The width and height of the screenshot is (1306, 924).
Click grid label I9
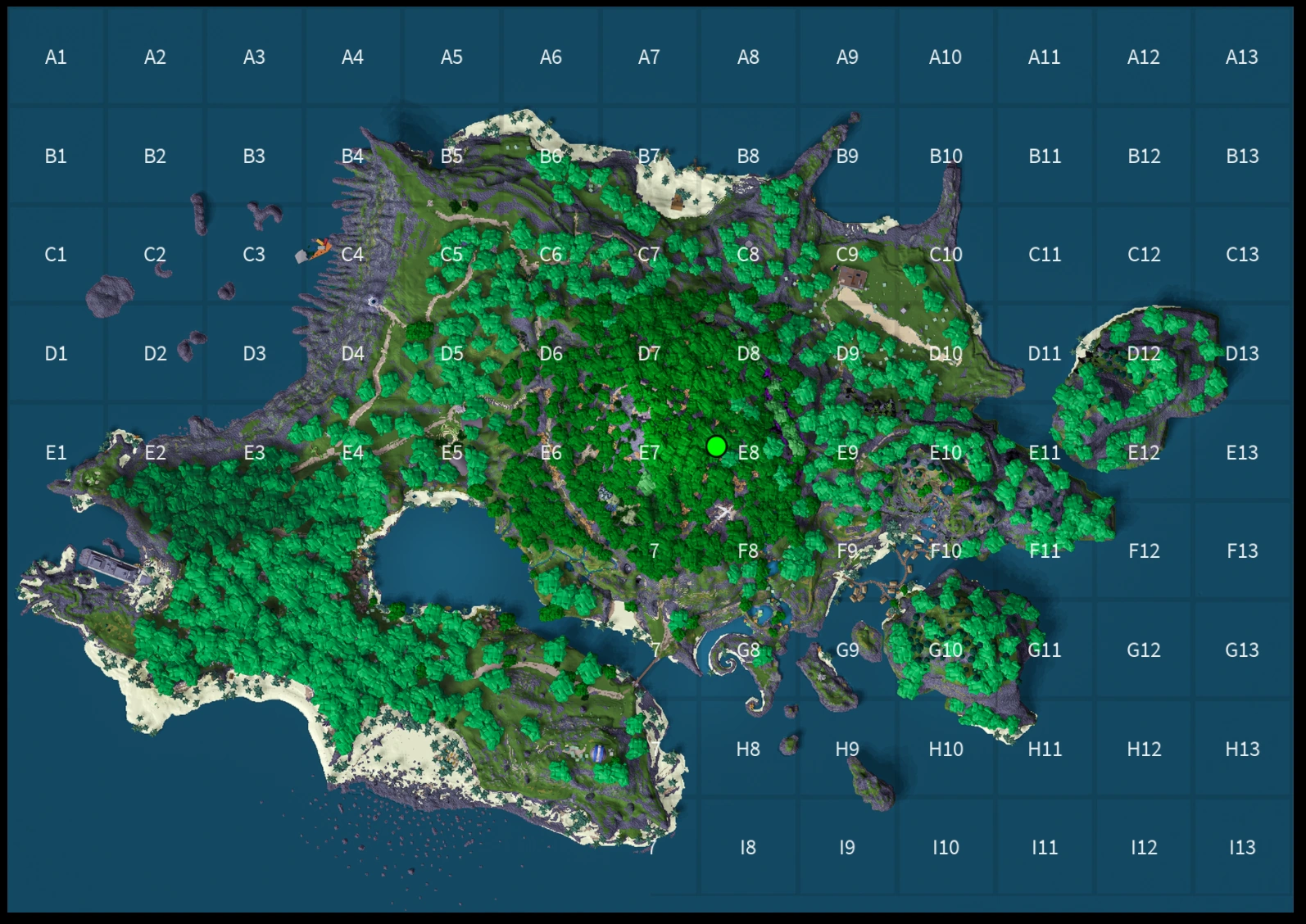[847, 848]
